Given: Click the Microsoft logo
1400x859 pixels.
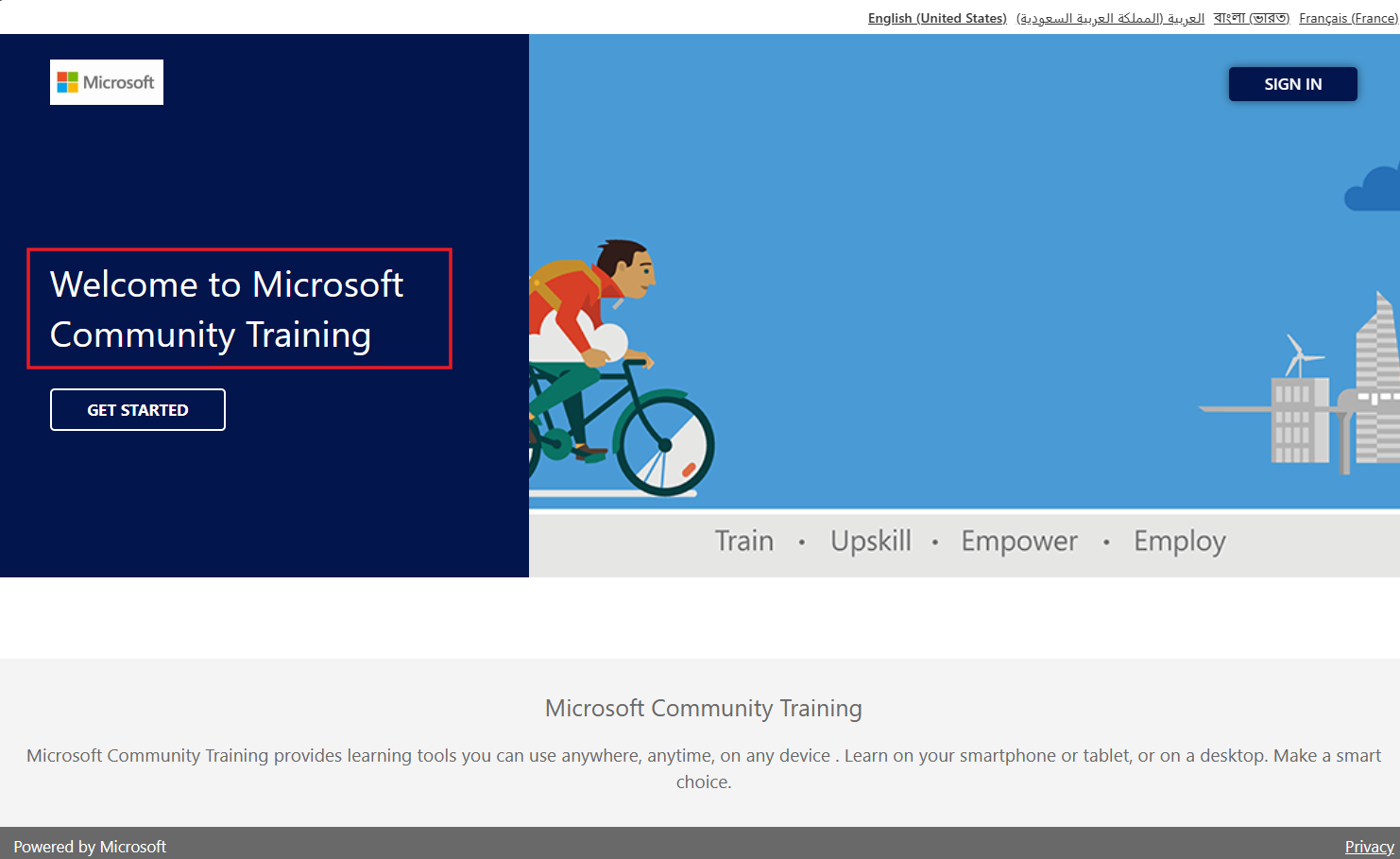Looking at the screenshot, I should pyautogui.click(x=107, y=82).
